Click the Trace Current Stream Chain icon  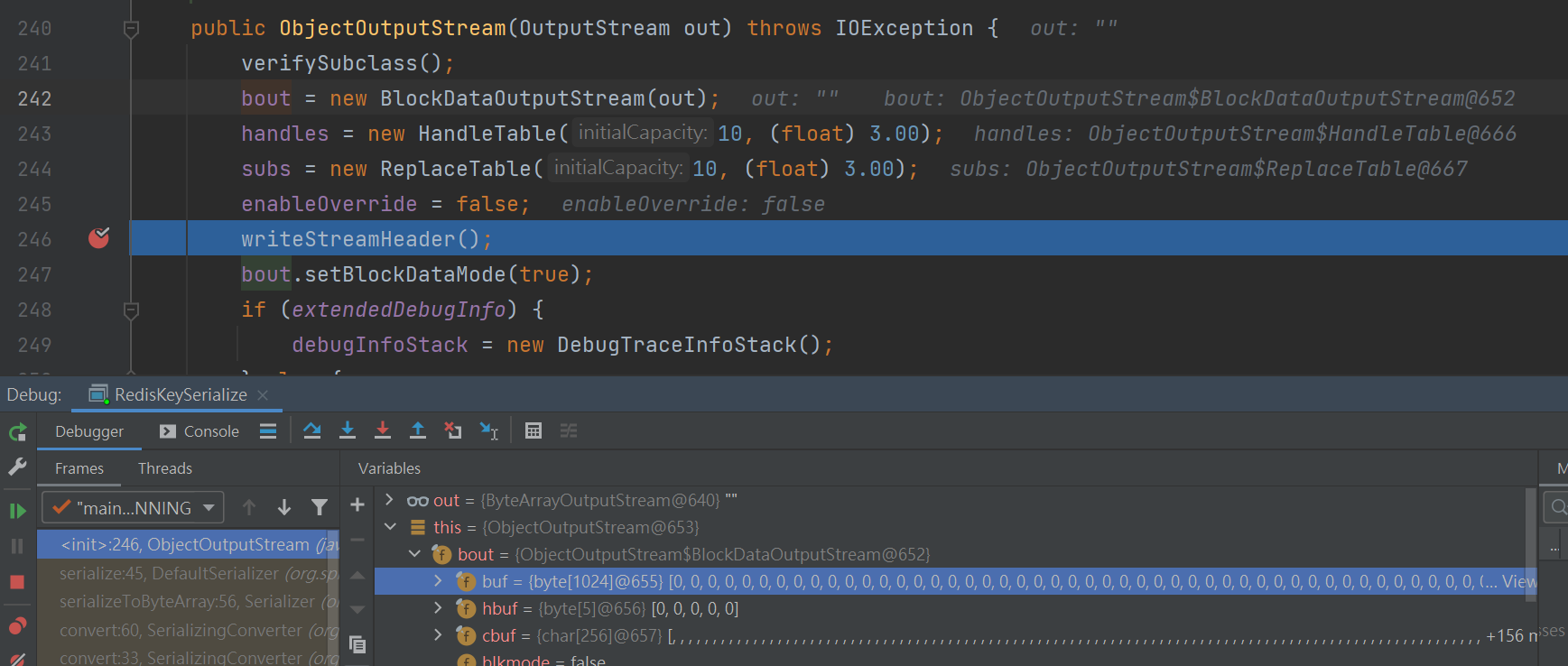click(x=569, y=430)
